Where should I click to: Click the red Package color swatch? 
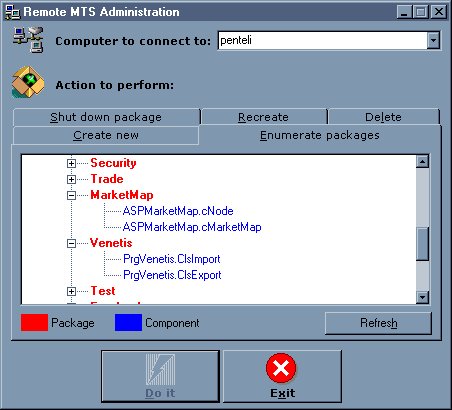tap(34, 322)
